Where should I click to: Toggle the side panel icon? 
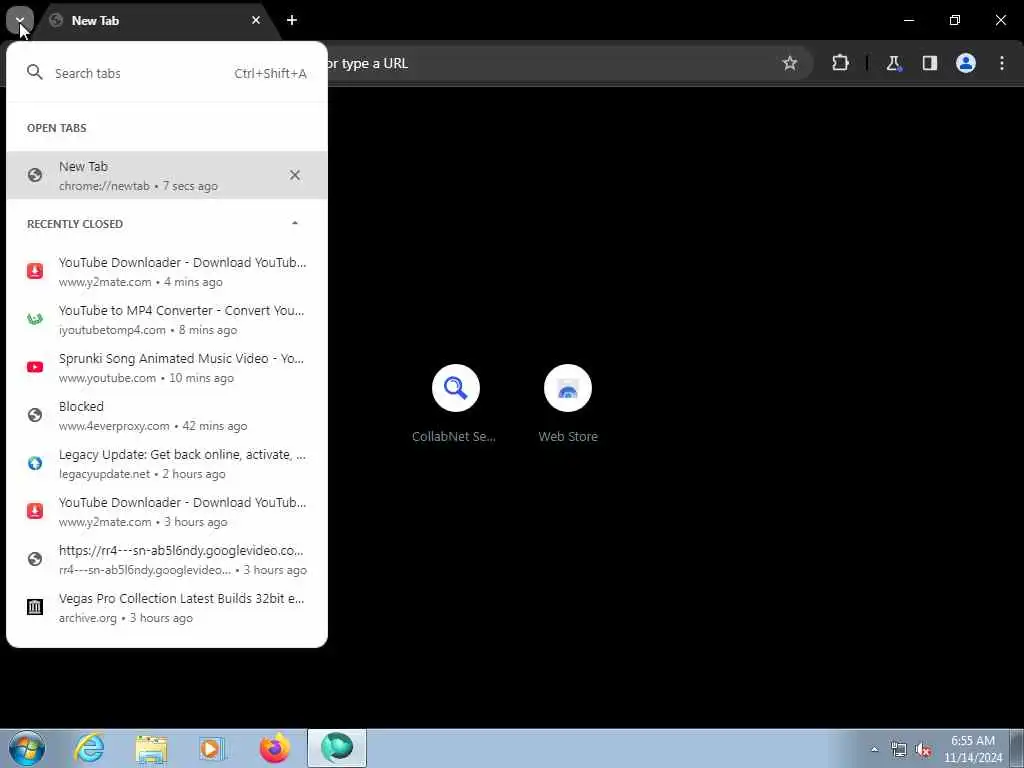pos(929,63)
